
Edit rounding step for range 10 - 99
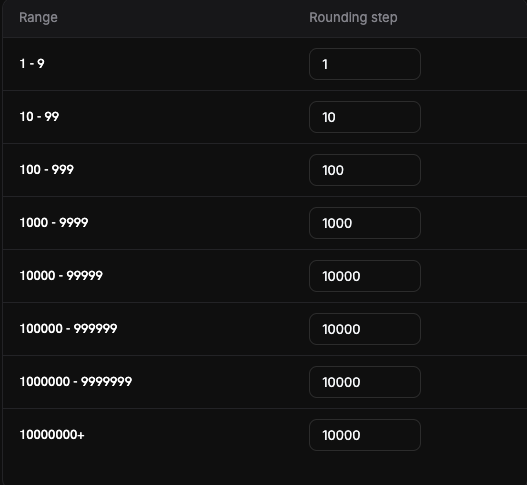pyautogui.click(x=365, y=117)
